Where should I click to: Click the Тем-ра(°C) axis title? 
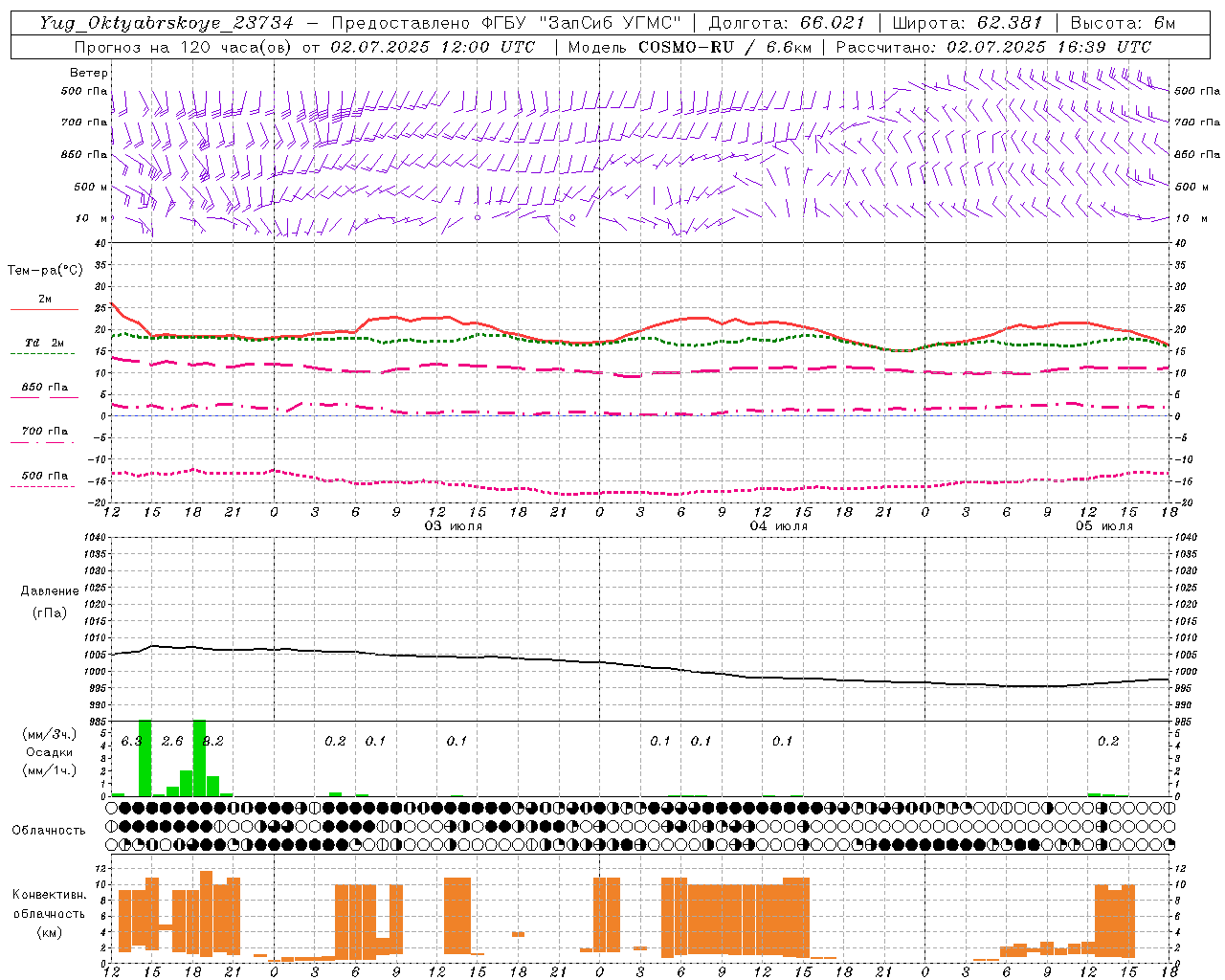(45, 271)
